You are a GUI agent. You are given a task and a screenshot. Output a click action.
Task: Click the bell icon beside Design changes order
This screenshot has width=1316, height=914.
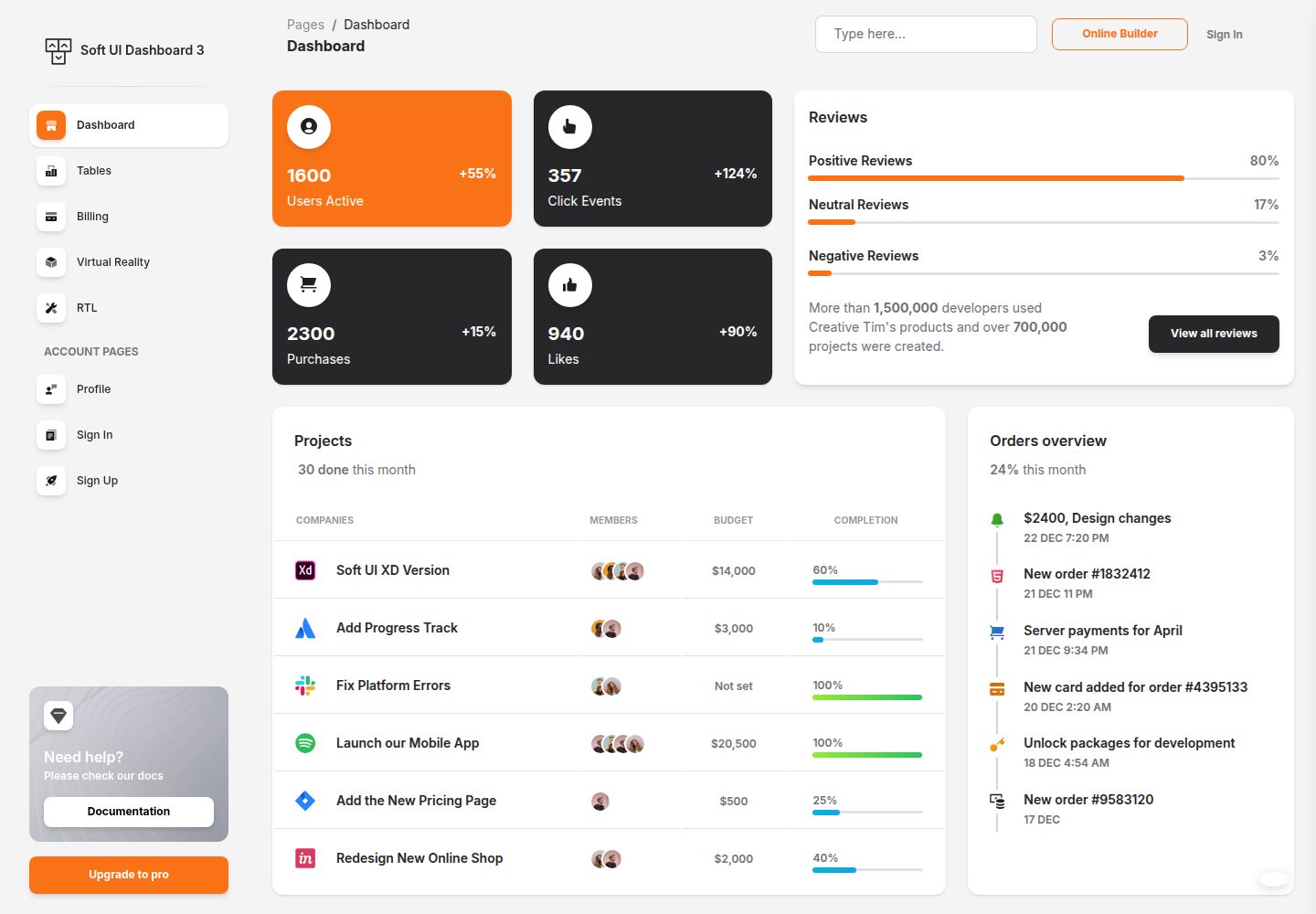(x=997, y=520)
